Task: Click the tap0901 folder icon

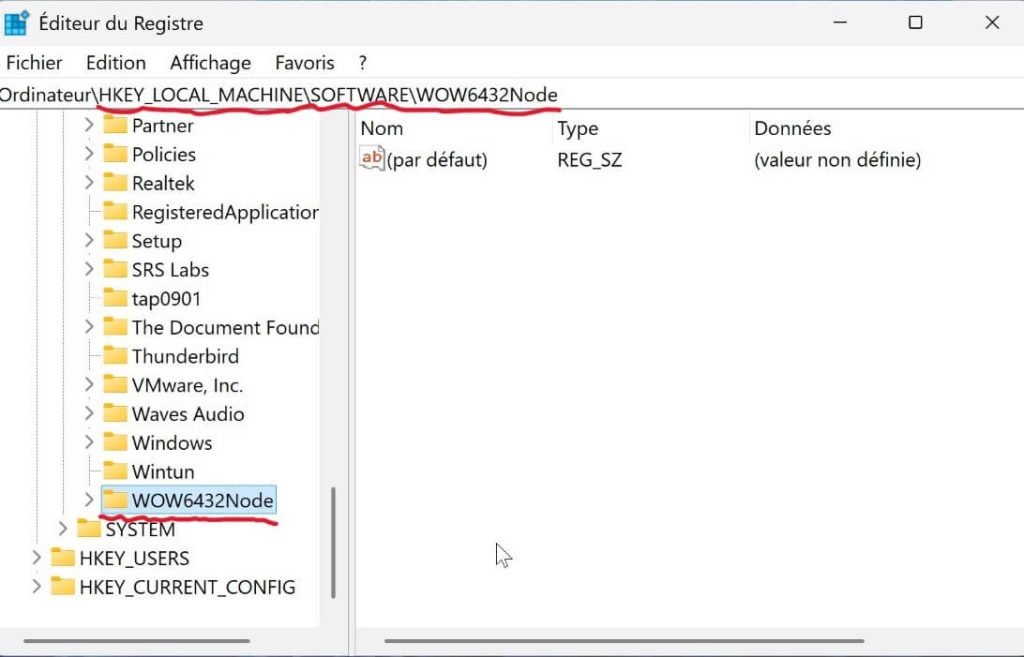Action: pos(116,298)
